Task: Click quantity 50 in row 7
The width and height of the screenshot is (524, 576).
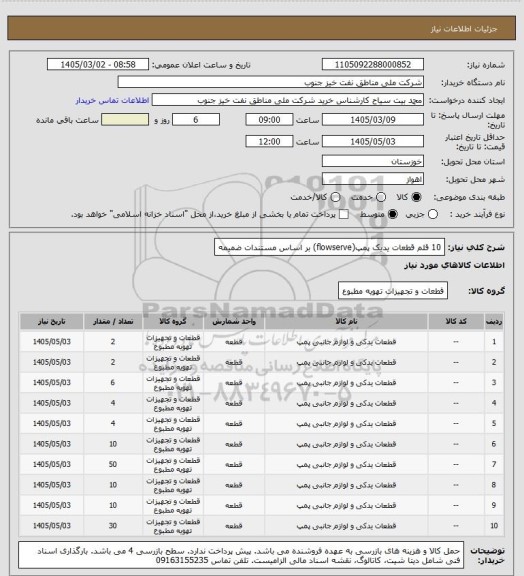Action: [113, 464]
